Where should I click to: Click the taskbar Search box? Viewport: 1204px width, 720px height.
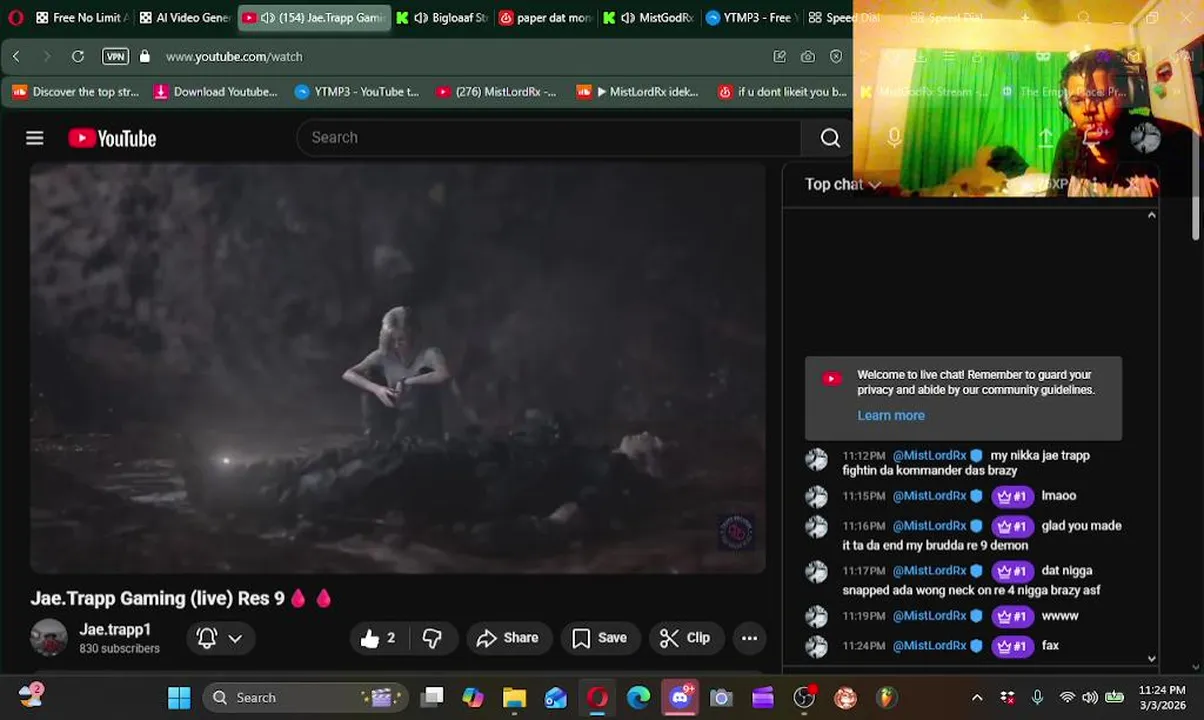click(x=305, y=698)
